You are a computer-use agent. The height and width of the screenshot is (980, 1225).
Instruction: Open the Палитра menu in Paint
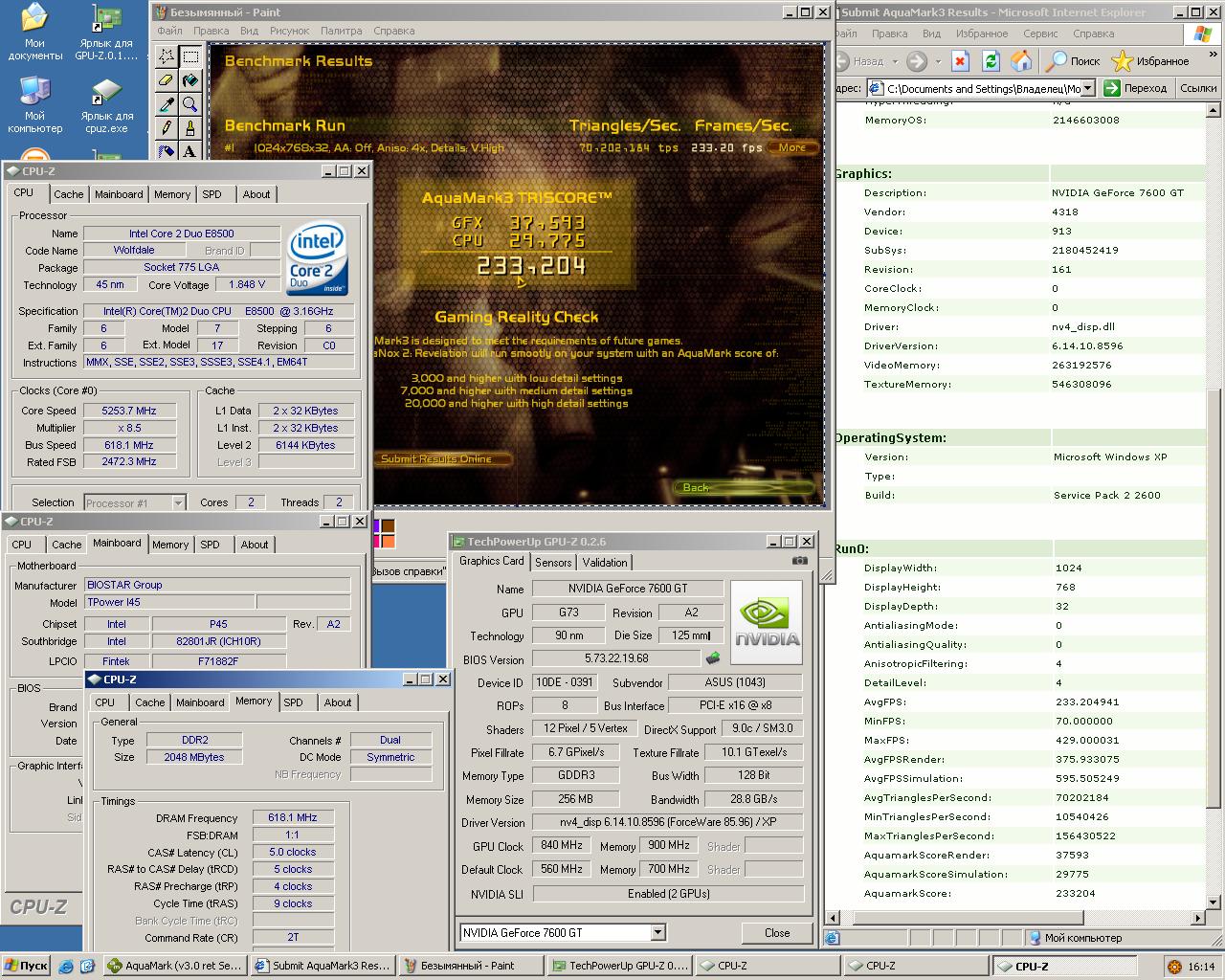pos(342,31)
